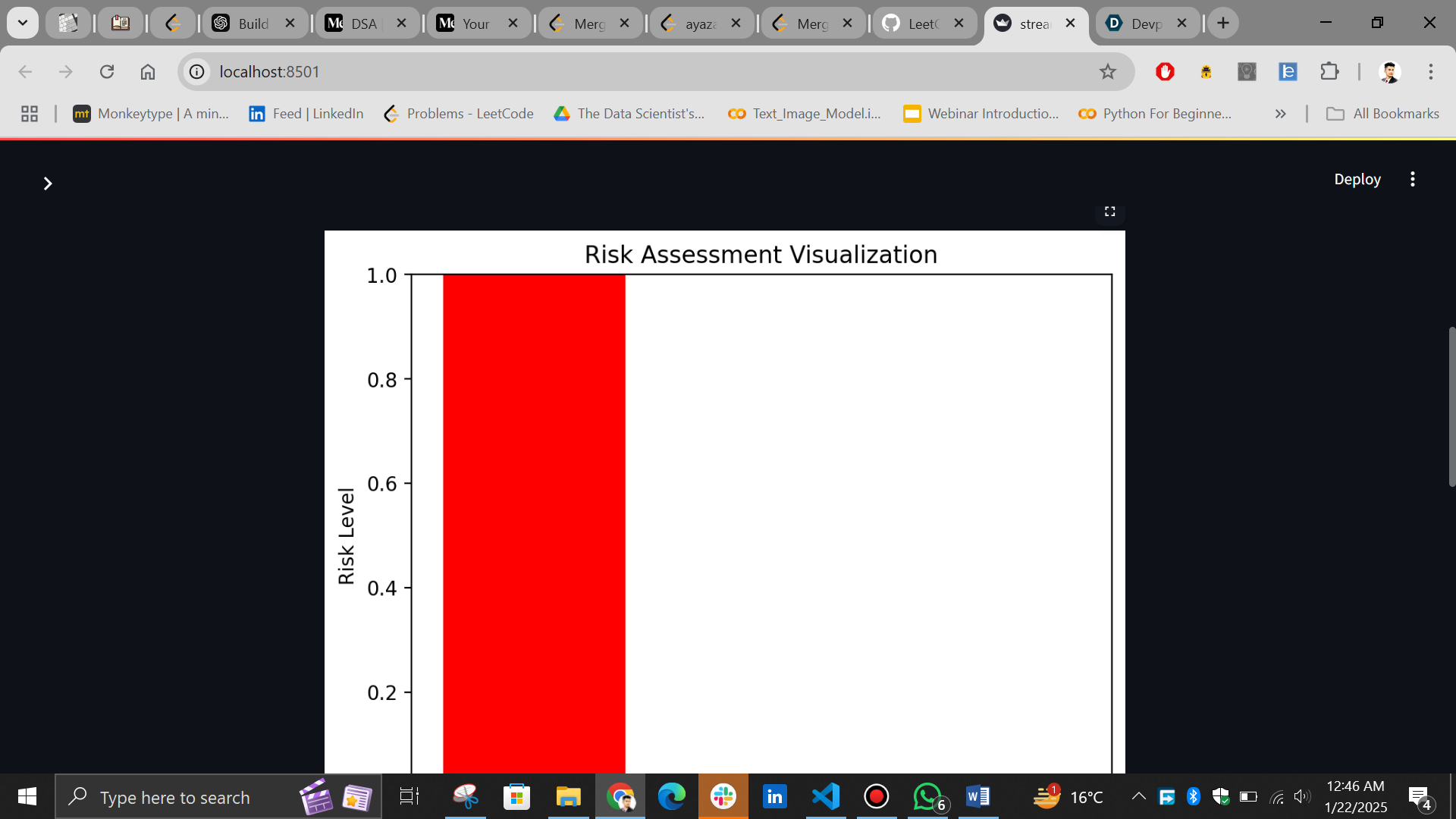Open Chrome's three-dot menu
This screenshot has height=819, width=1456.
click(x=1431, y=71)
